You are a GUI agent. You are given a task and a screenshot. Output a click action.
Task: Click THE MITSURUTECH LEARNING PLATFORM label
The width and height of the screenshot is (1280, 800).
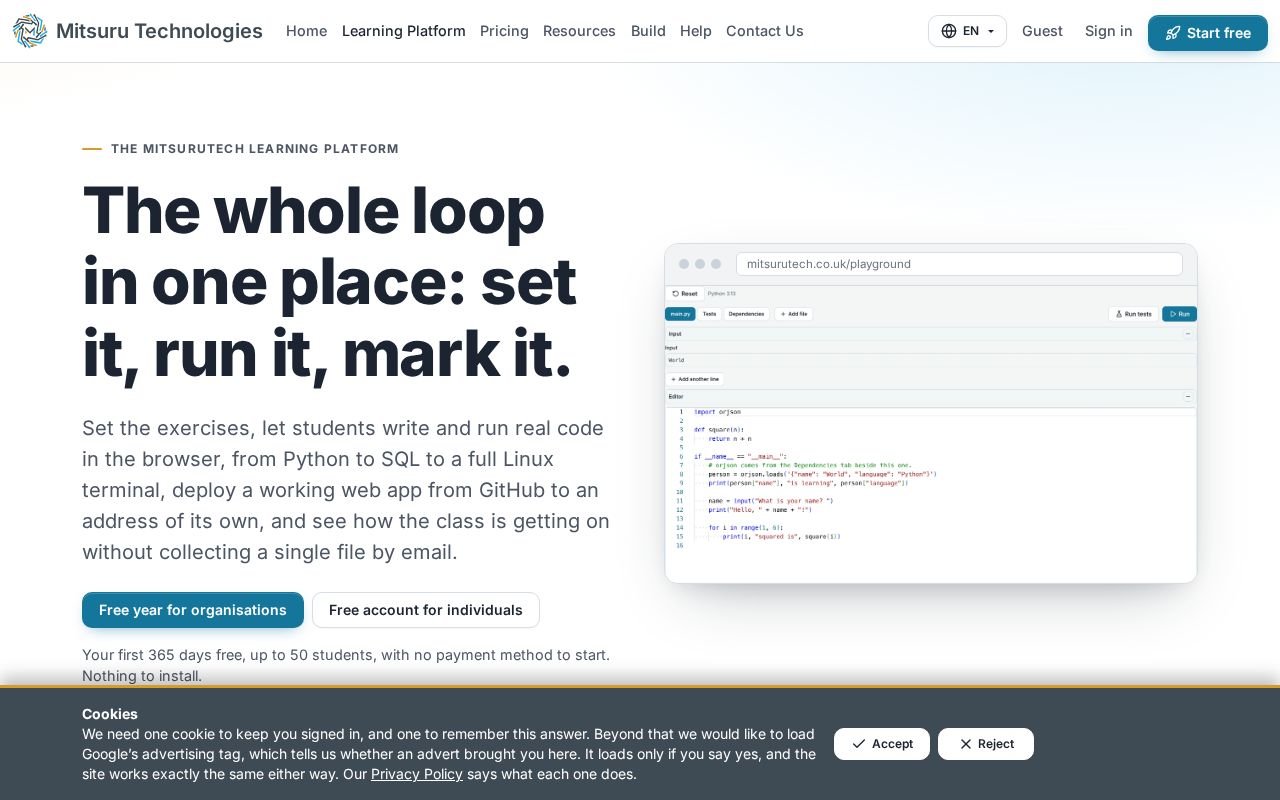tap(255, 149)
